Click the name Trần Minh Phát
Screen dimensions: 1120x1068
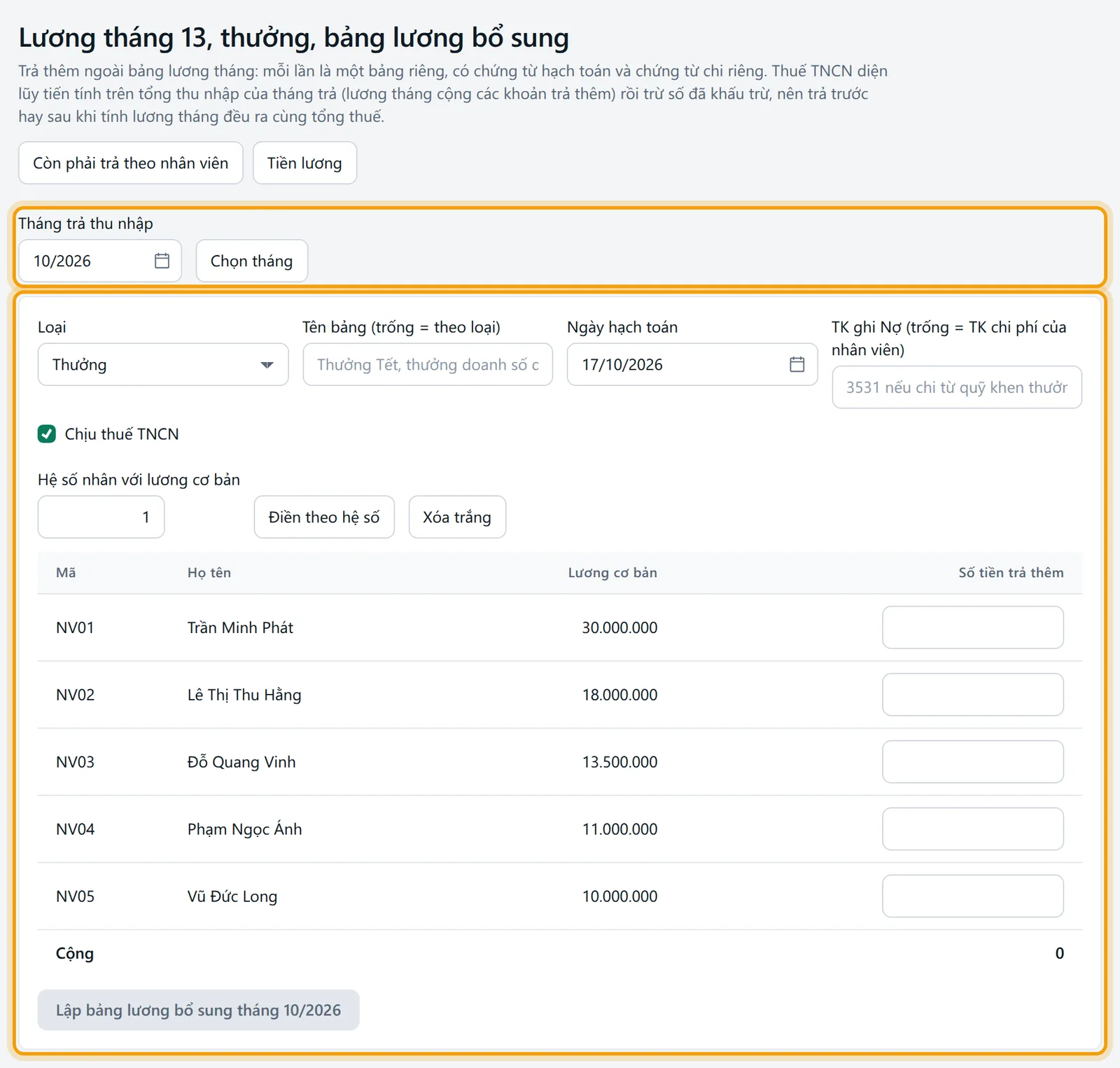(x=240, y=627)
